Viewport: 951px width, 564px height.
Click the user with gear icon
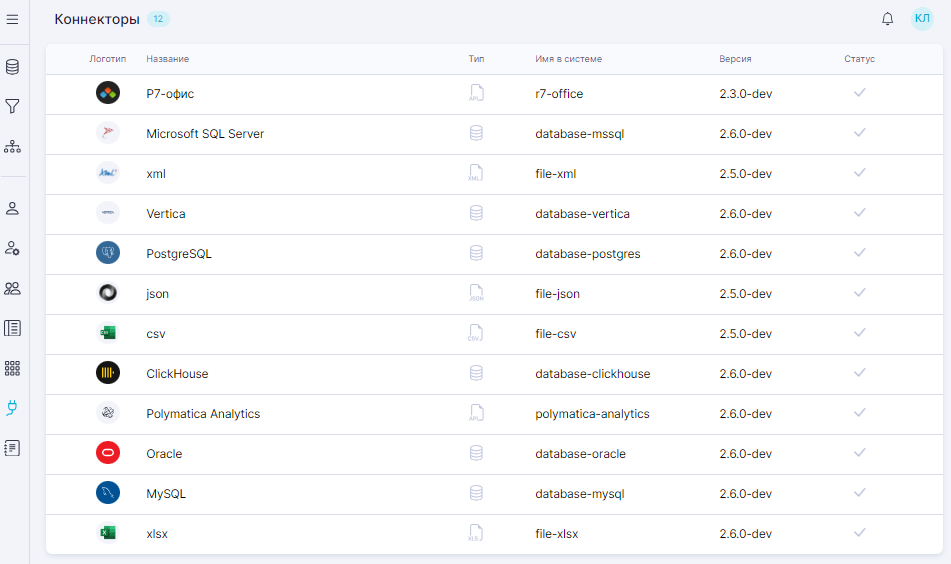click(13, 248)
